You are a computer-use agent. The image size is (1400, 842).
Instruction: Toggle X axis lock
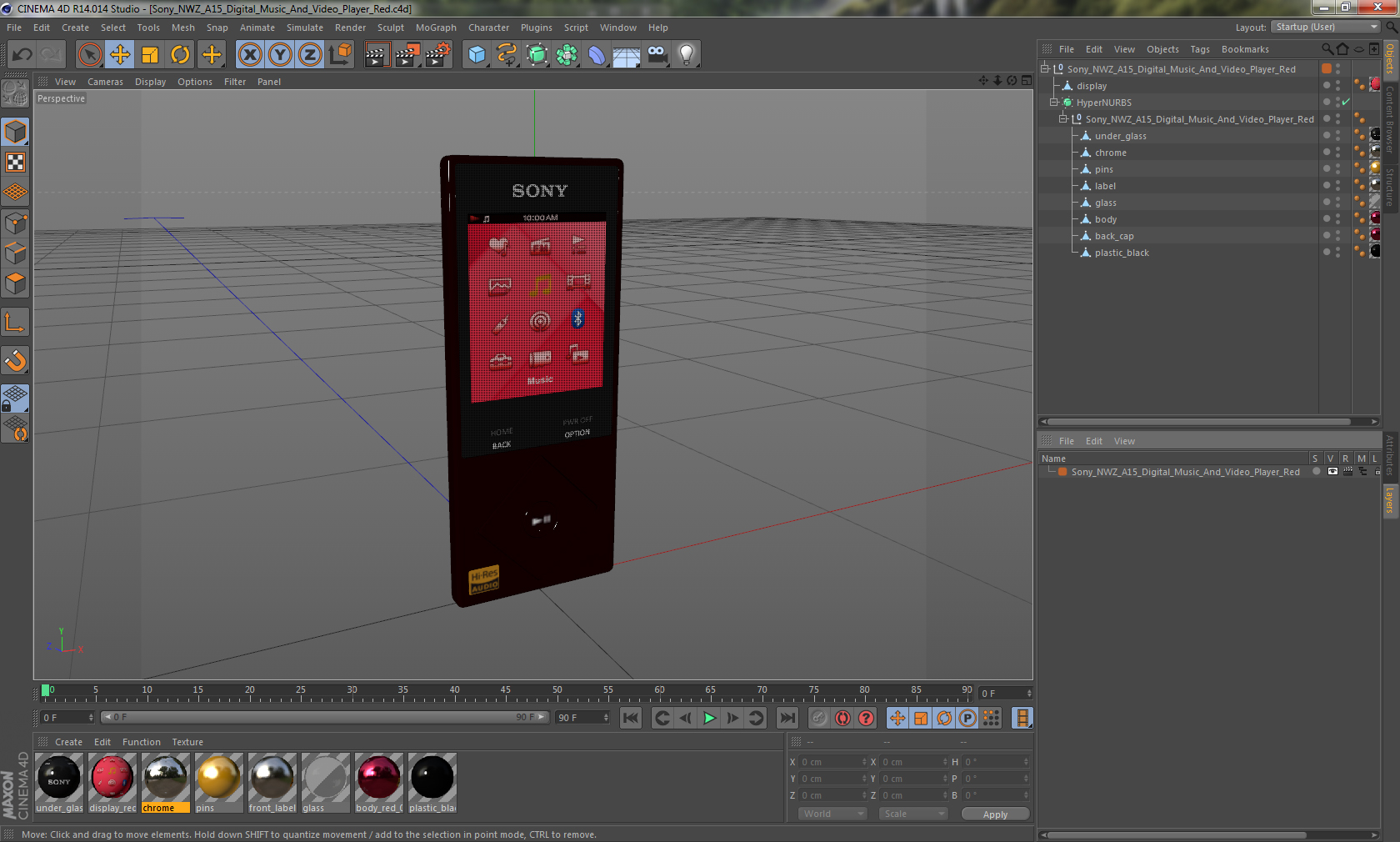coord(250,55)
